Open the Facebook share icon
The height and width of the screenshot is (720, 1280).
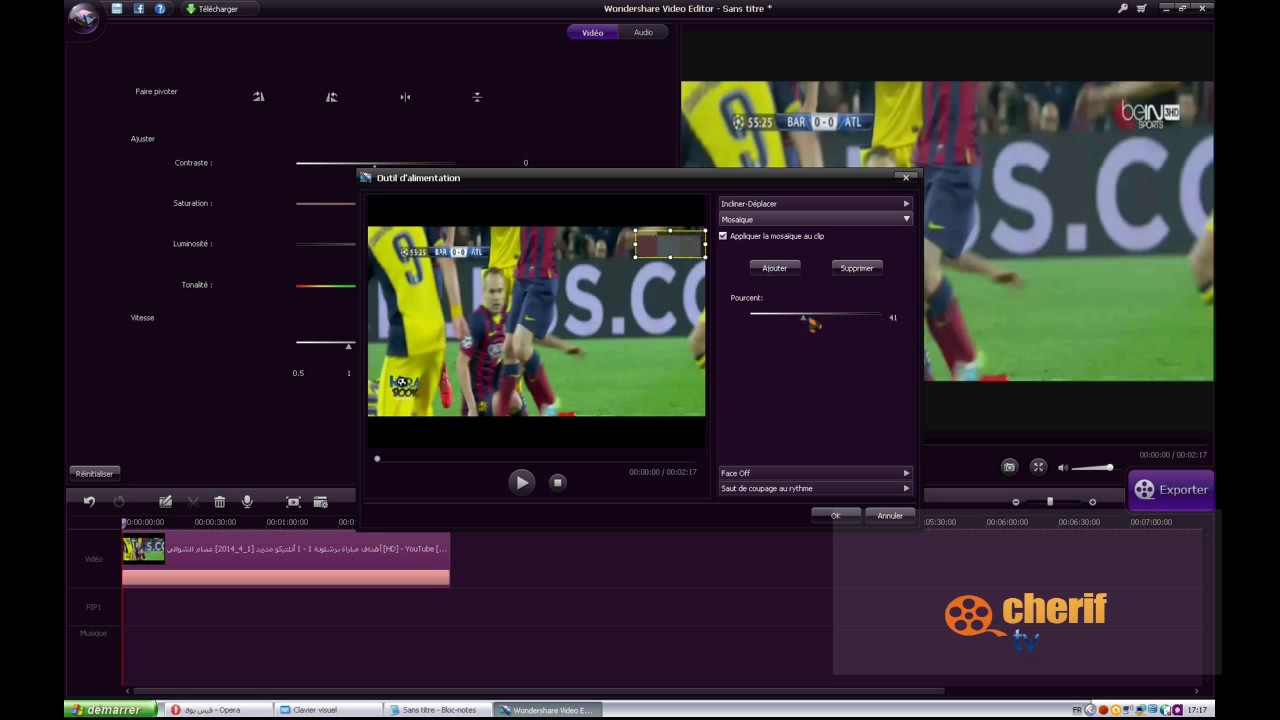[138, 9]
